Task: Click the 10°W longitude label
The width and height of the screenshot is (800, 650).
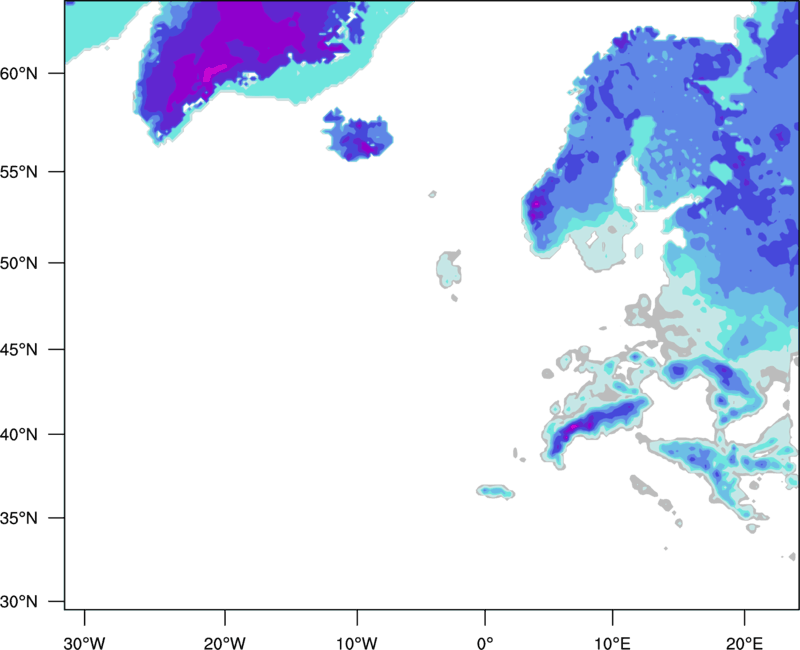Action: (357, 643)
